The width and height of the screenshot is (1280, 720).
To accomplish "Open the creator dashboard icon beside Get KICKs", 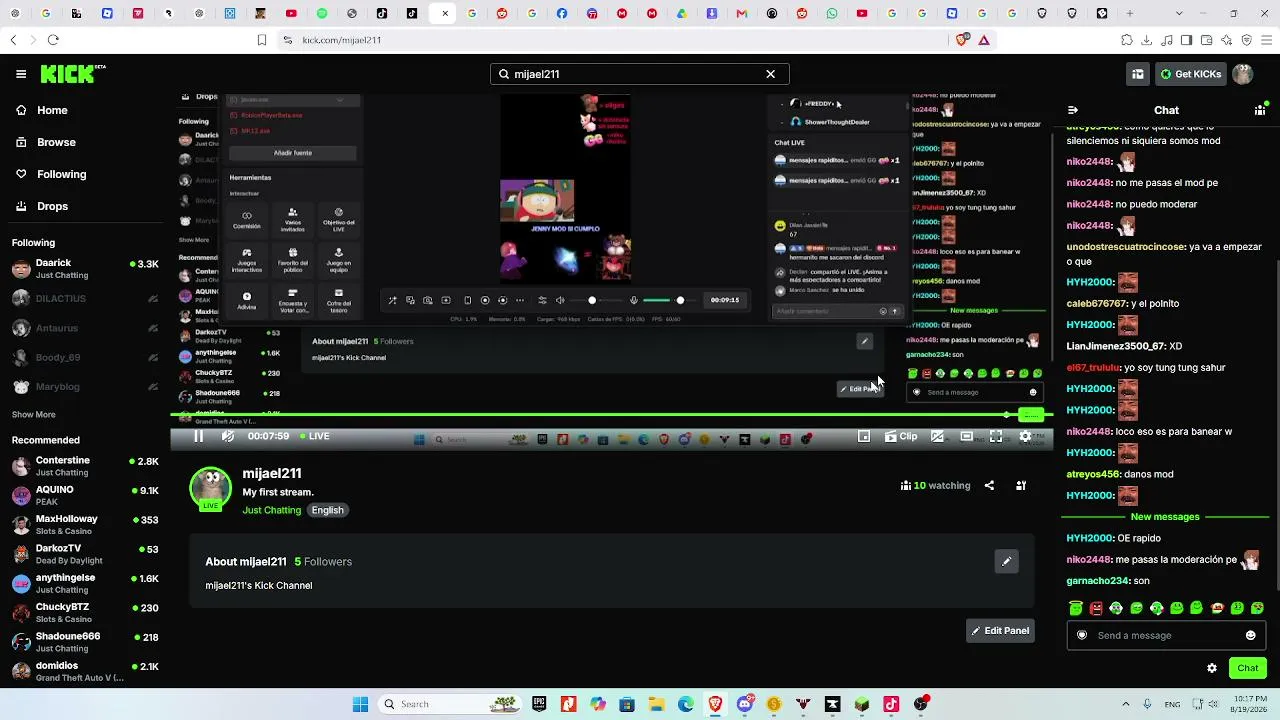I will 1138,74.
